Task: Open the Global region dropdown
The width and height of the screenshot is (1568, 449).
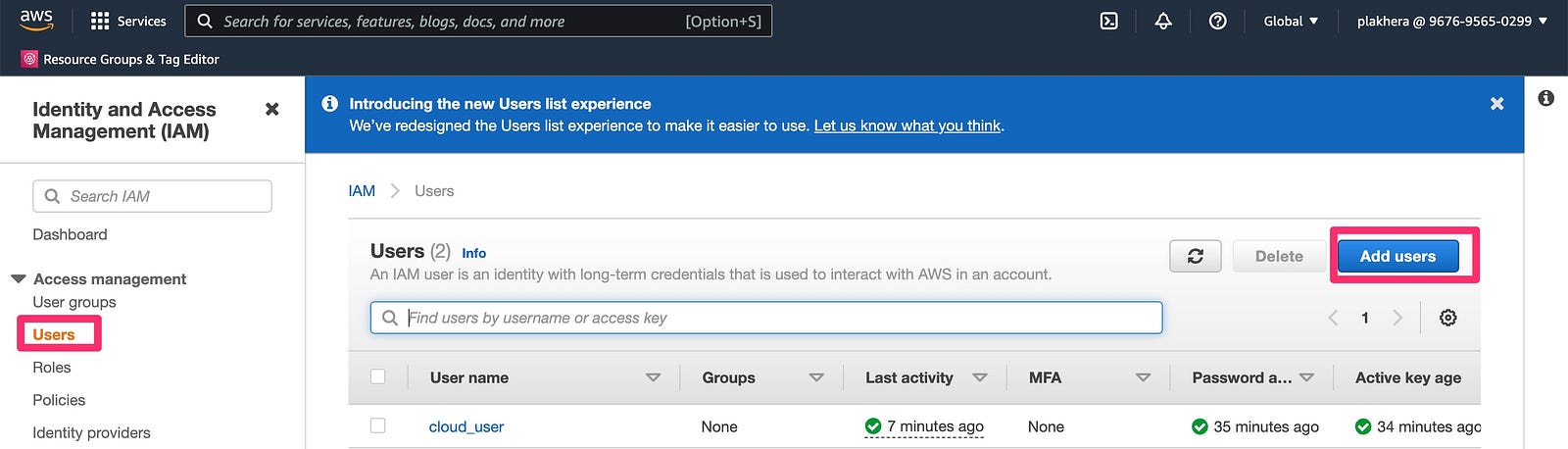Action: (1291, 21)
